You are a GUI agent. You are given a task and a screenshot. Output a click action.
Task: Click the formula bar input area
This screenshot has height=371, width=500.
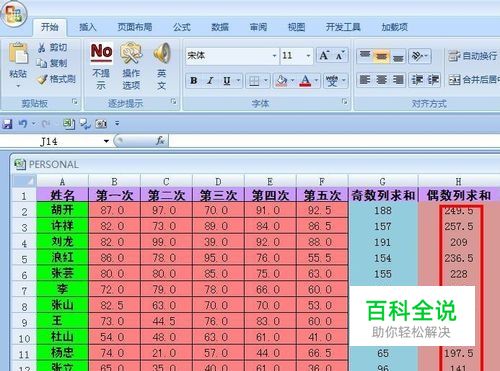point(334,141)
